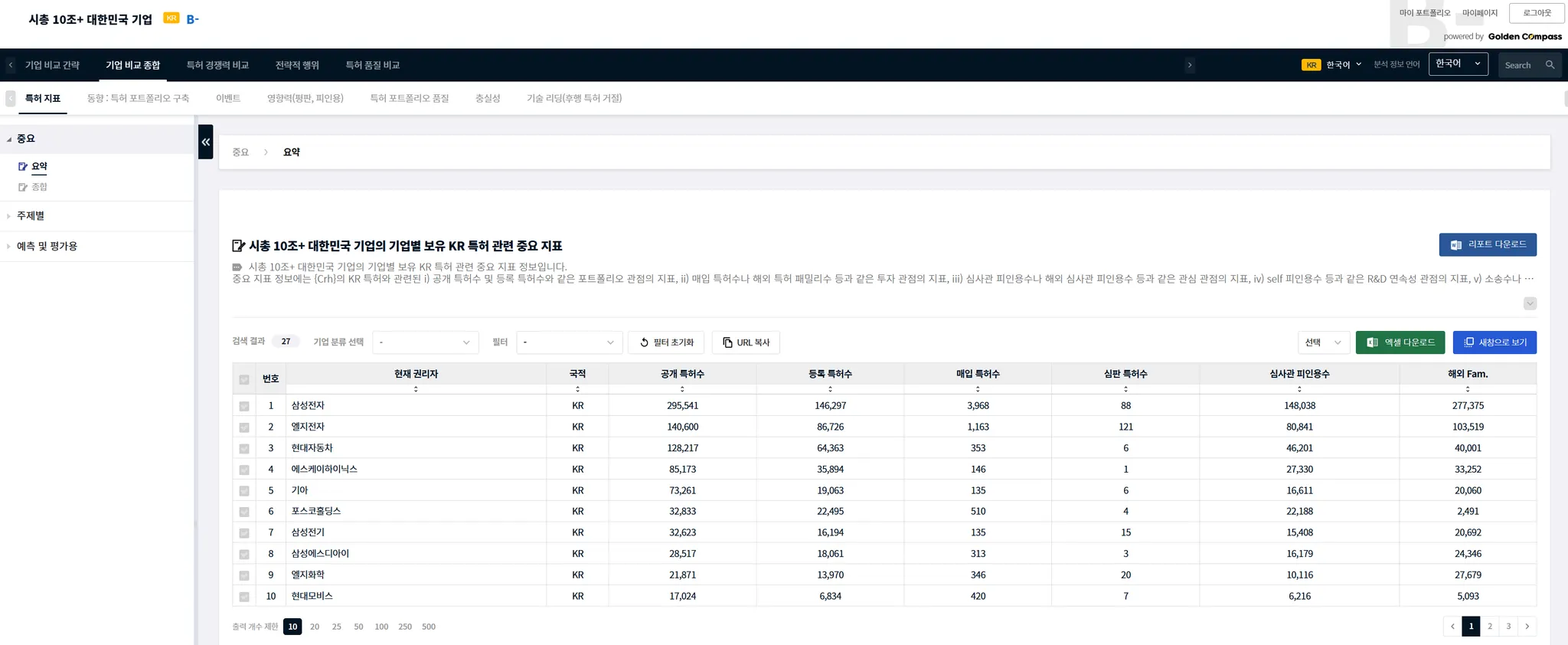
Task: Click the 새창으로 보기 button
Action: coord(1494,342)
